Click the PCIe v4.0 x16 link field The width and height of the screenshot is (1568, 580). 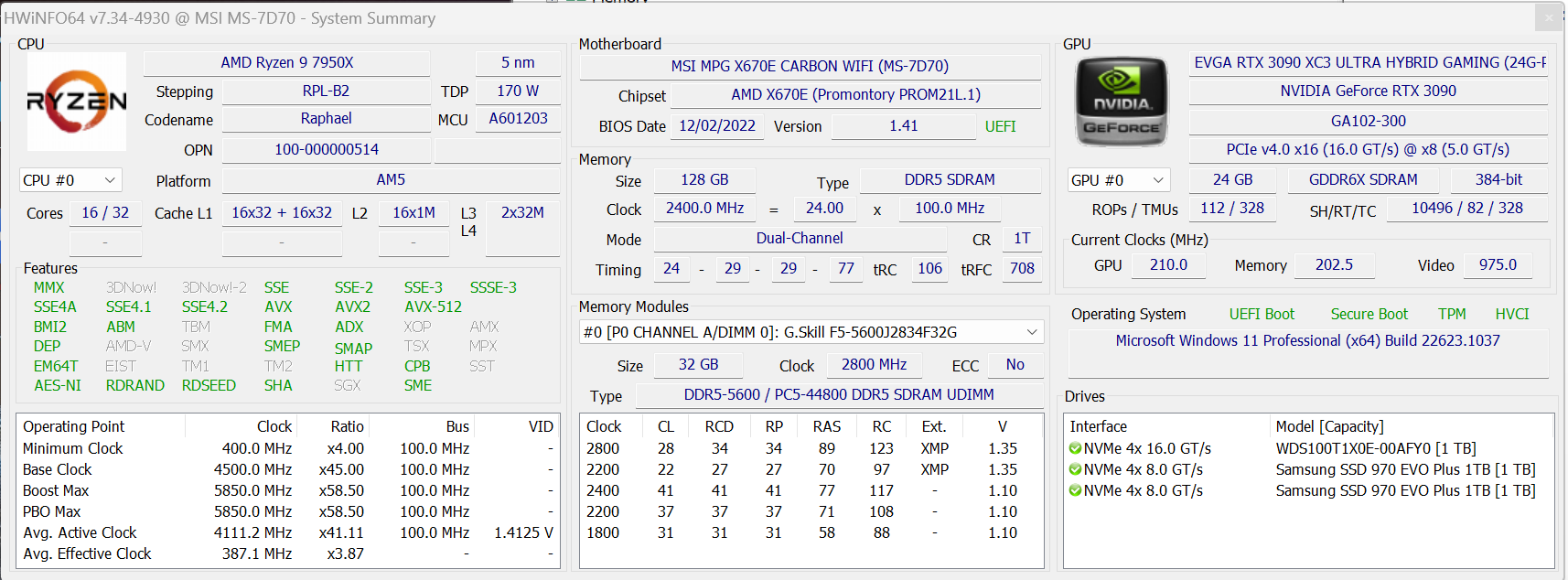(x=1369, y=150)
